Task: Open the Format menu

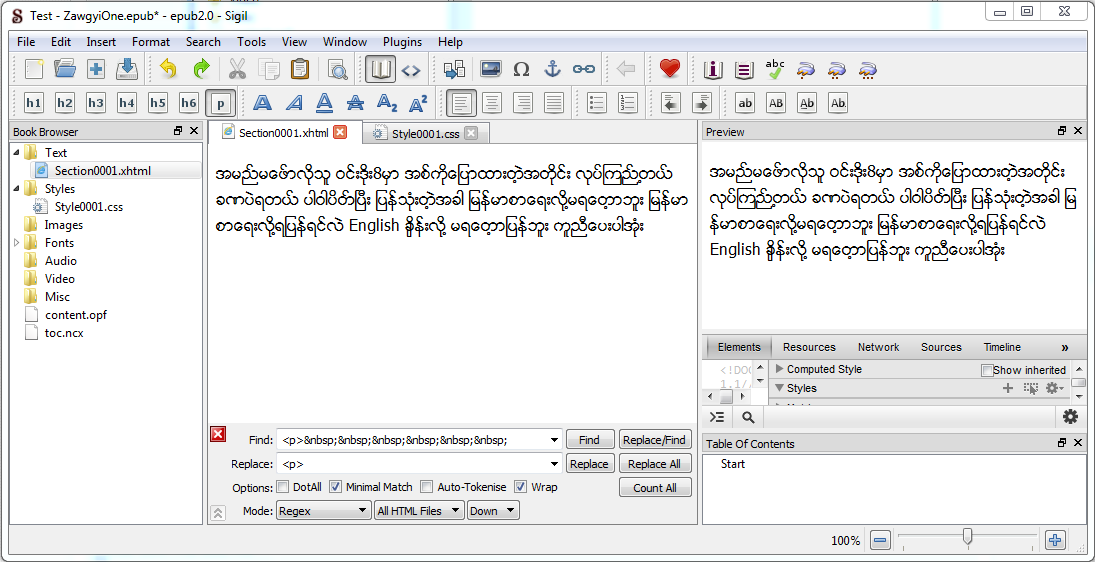Action: pos(151,42)
